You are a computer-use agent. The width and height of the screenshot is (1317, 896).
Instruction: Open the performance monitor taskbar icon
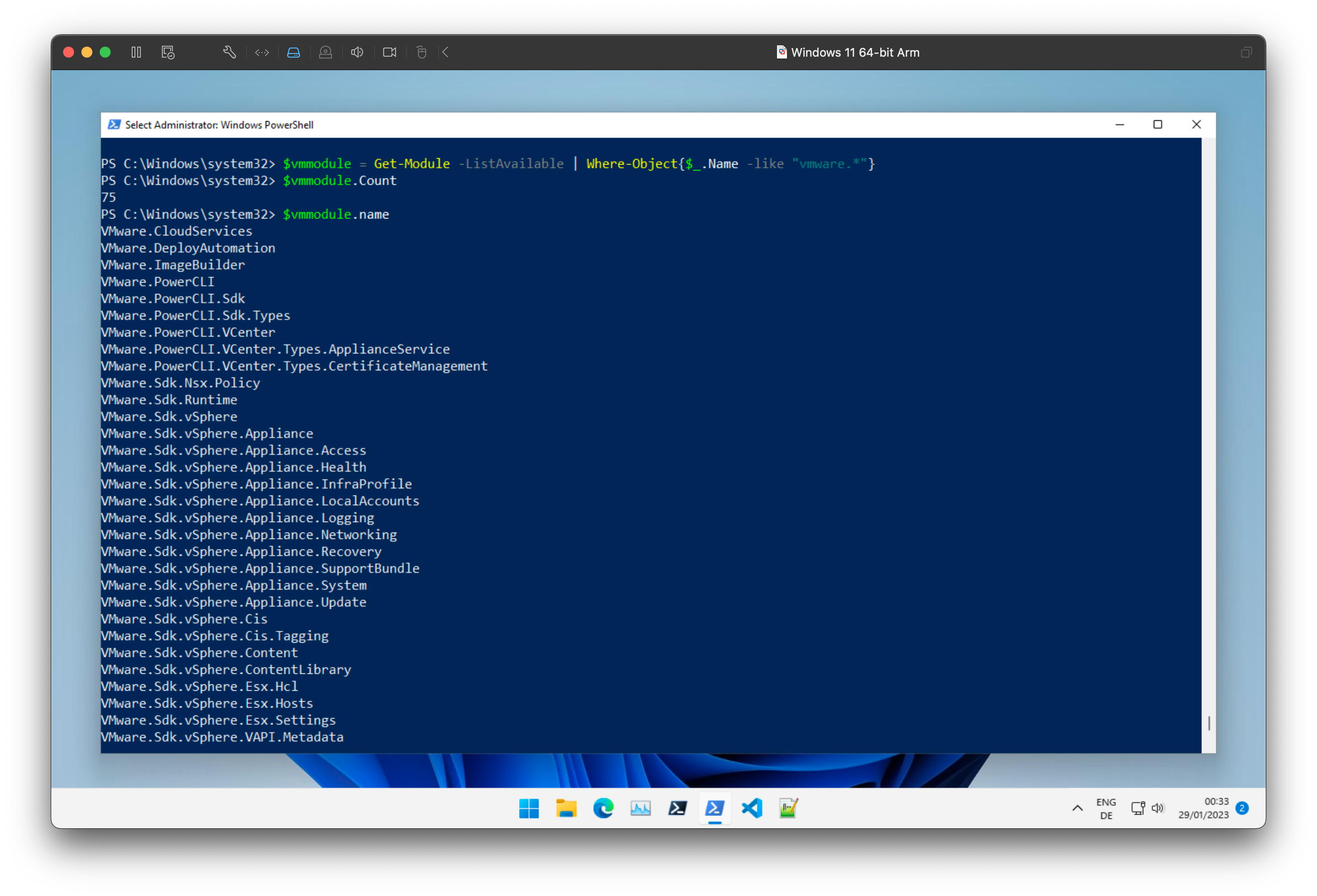tap(640, 808)
